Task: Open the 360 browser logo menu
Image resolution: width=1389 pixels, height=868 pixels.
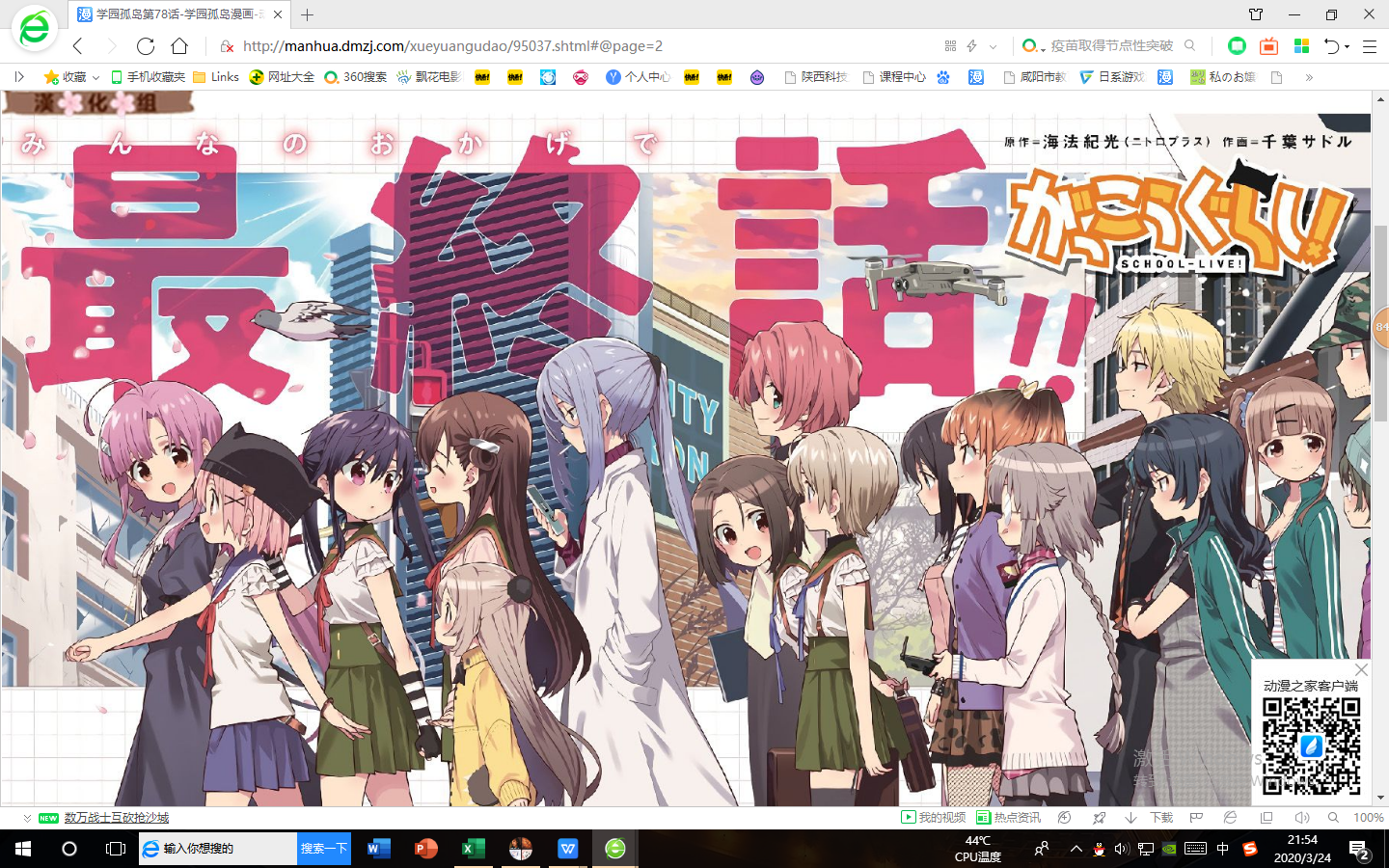Action: click(x=34, y=29)
